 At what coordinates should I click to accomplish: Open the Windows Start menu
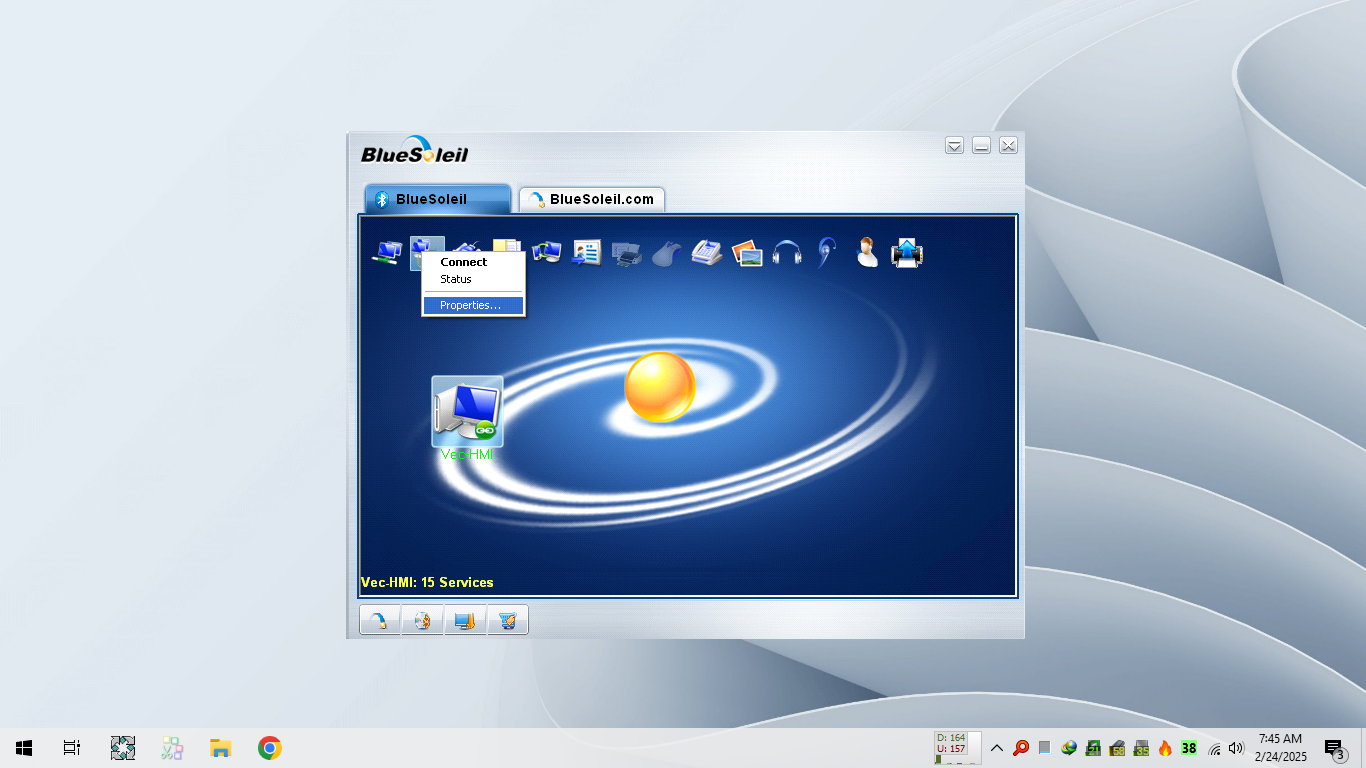click(x=24, y=748)
